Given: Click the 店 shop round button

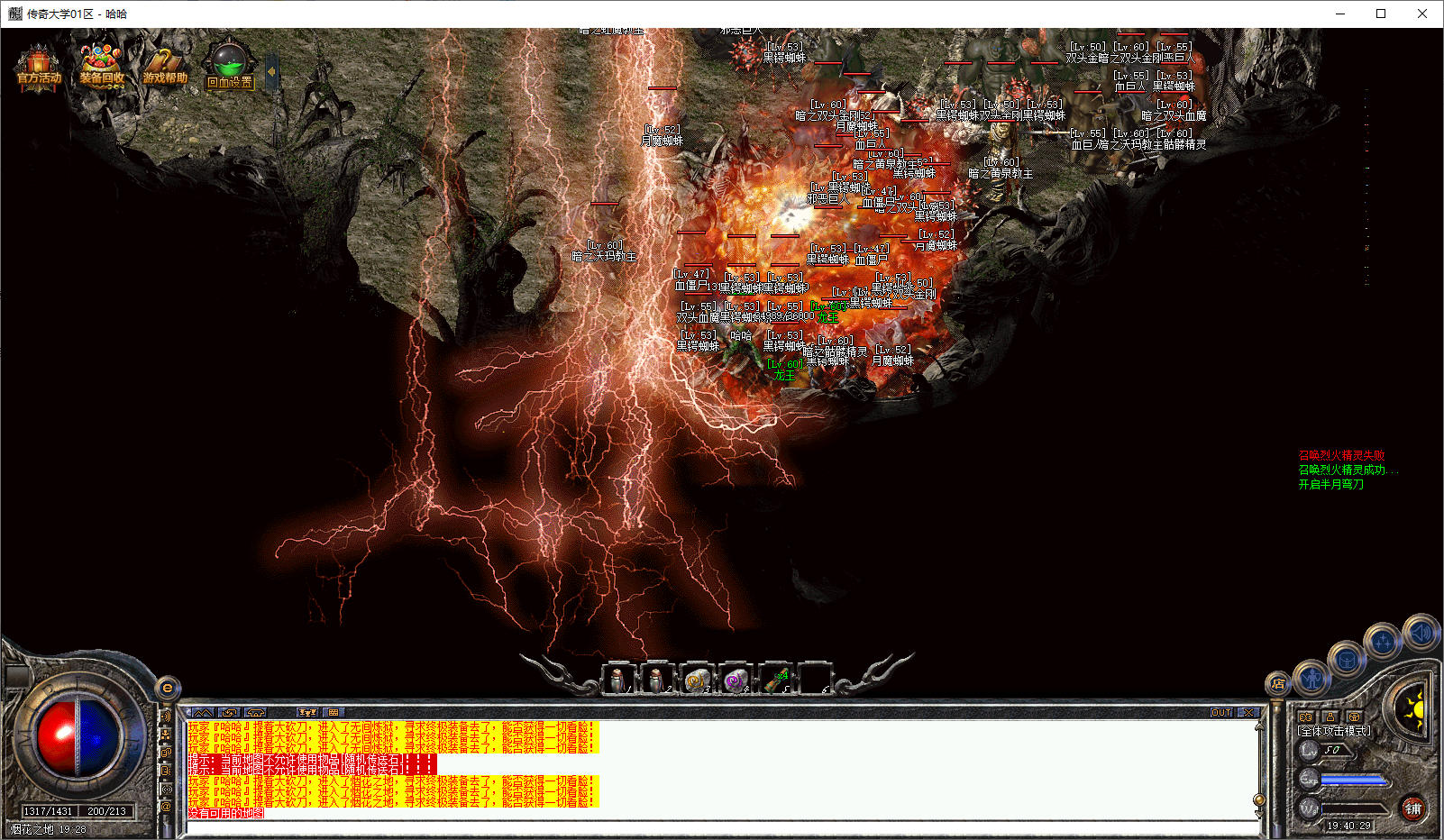Looking at the screenshot, I should [x=1277, y=684].
